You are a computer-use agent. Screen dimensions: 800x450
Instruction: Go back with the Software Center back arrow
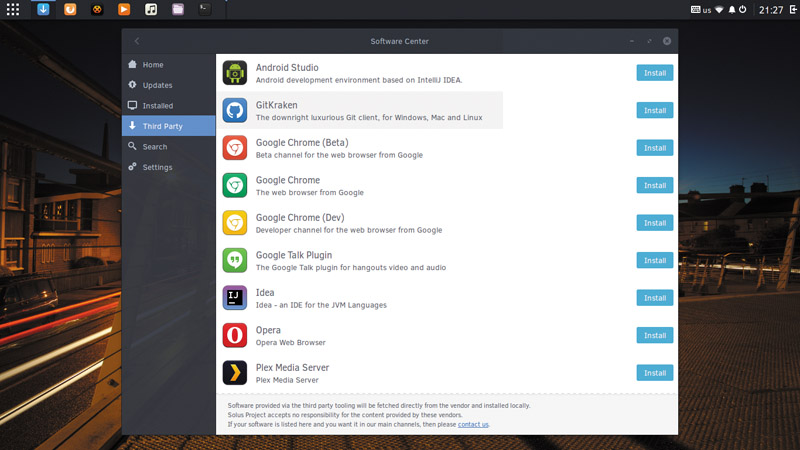tap(137, 41)
